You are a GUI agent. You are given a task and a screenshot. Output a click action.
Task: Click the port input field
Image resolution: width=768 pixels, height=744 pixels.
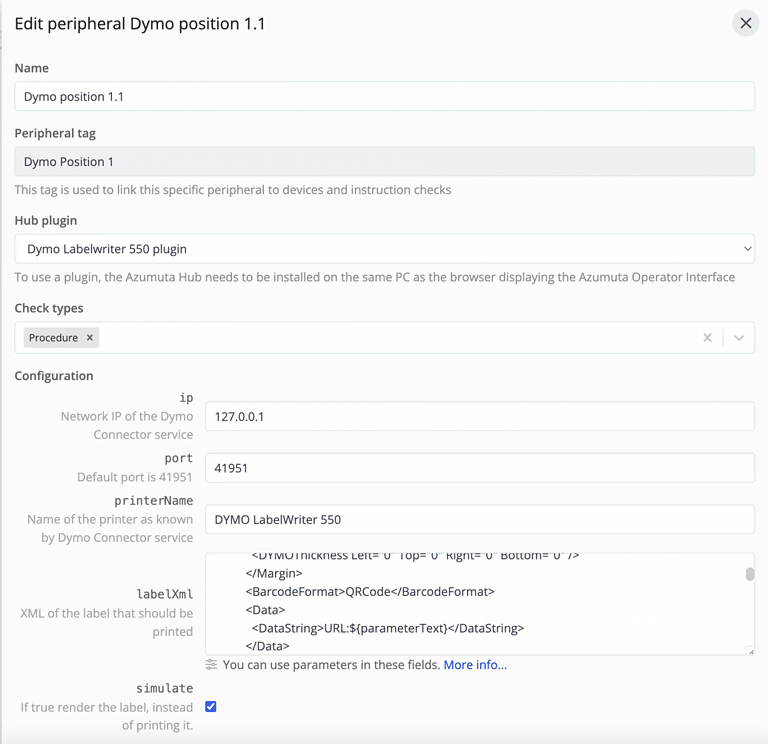[480, 468]
